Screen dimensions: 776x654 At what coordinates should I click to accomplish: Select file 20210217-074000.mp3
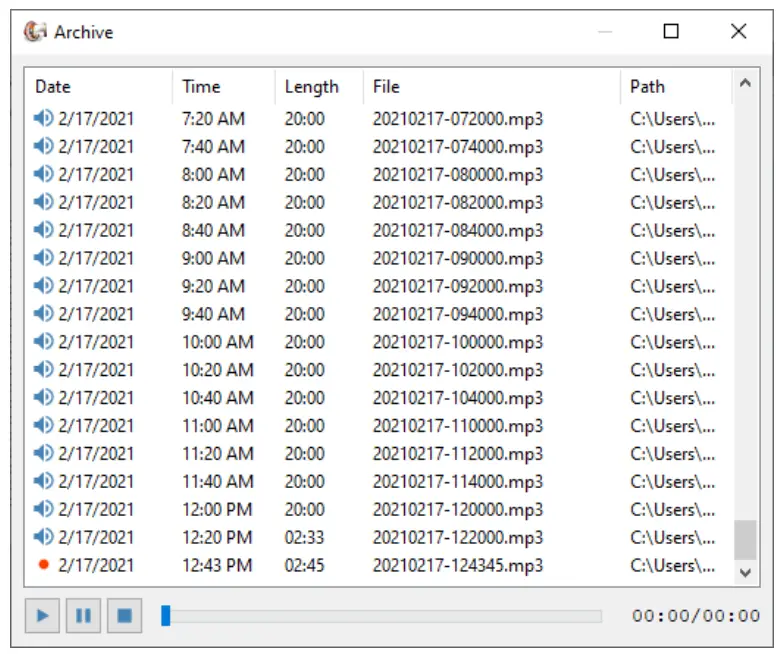pos(458,147)
